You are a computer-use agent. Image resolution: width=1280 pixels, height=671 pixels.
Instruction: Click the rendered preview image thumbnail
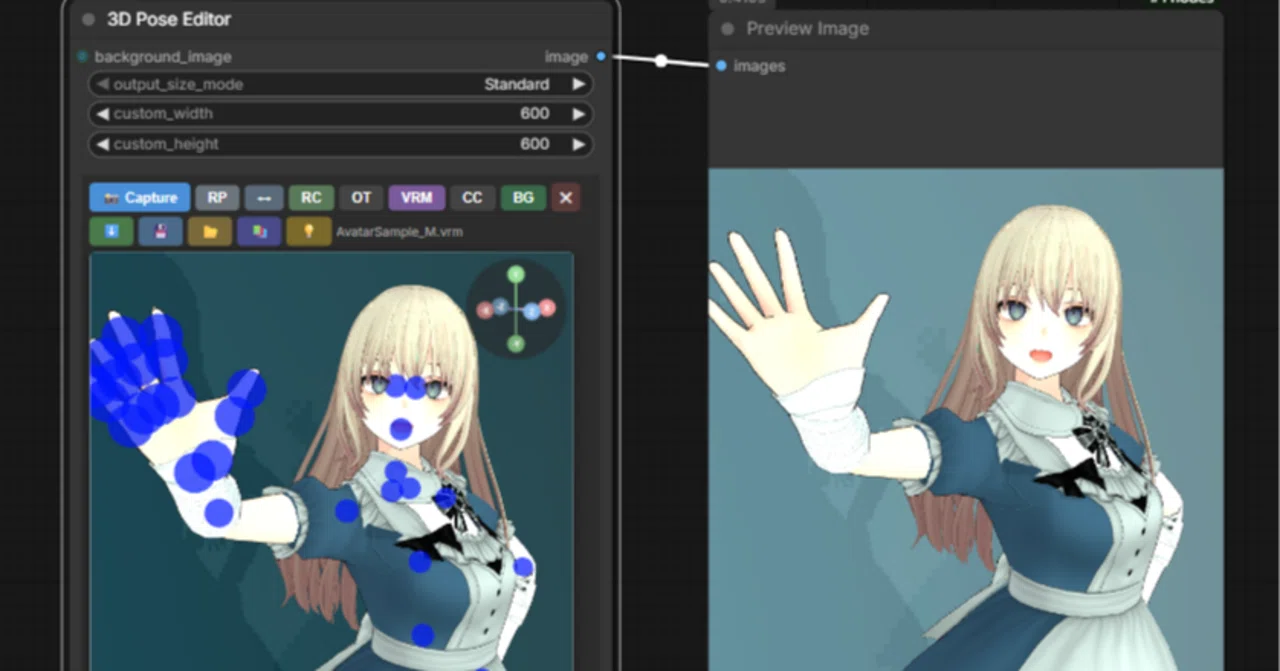[x=966, y=419]
